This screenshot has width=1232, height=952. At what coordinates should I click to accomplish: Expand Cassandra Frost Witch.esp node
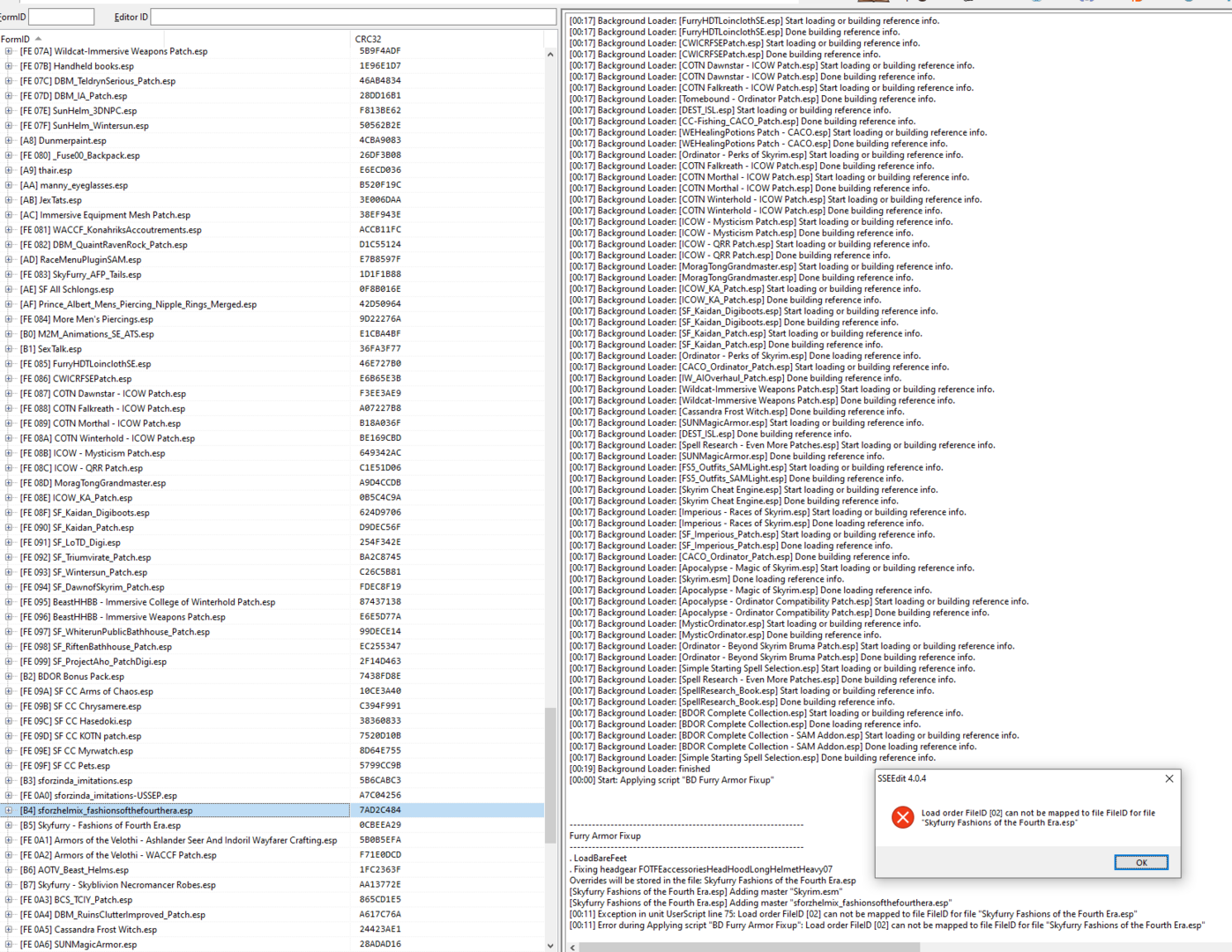[x=9, y=929]
